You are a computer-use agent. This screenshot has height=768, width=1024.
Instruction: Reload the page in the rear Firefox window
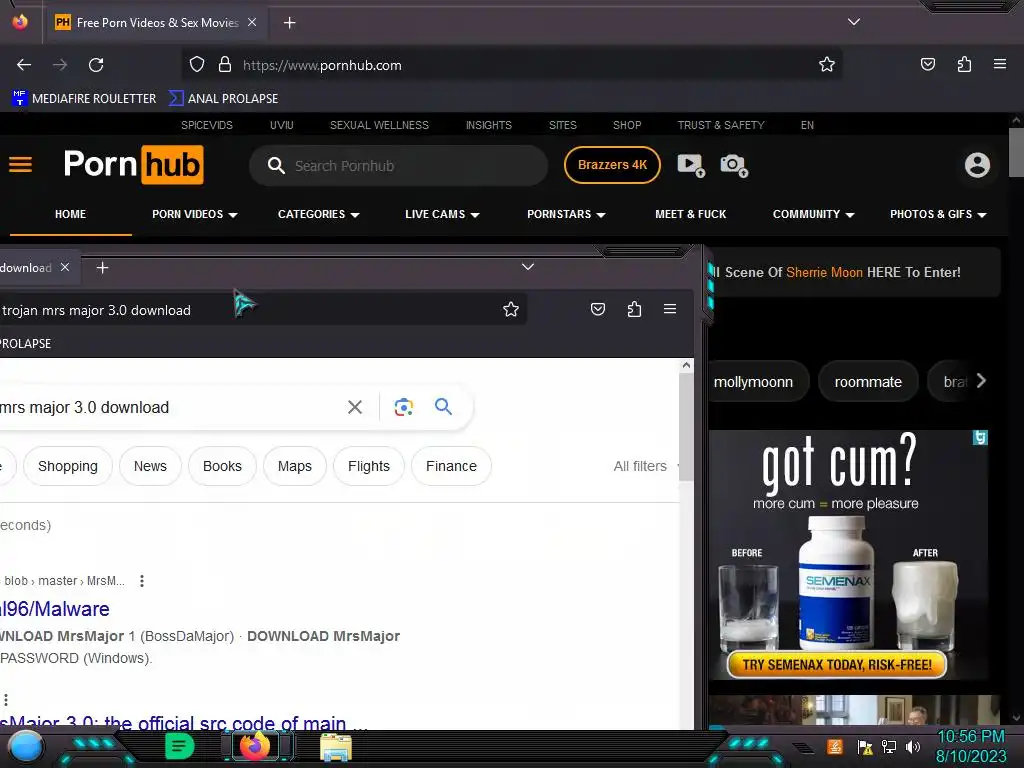pos(96,65)
